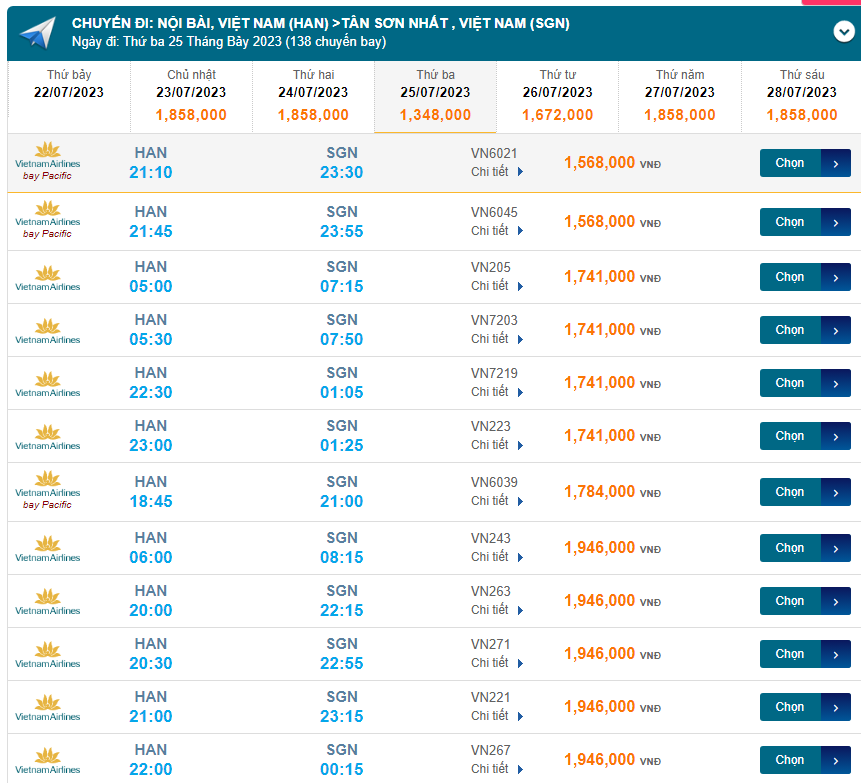
Task: Collapse flight header with circular chevron
Action: [843, 31]
